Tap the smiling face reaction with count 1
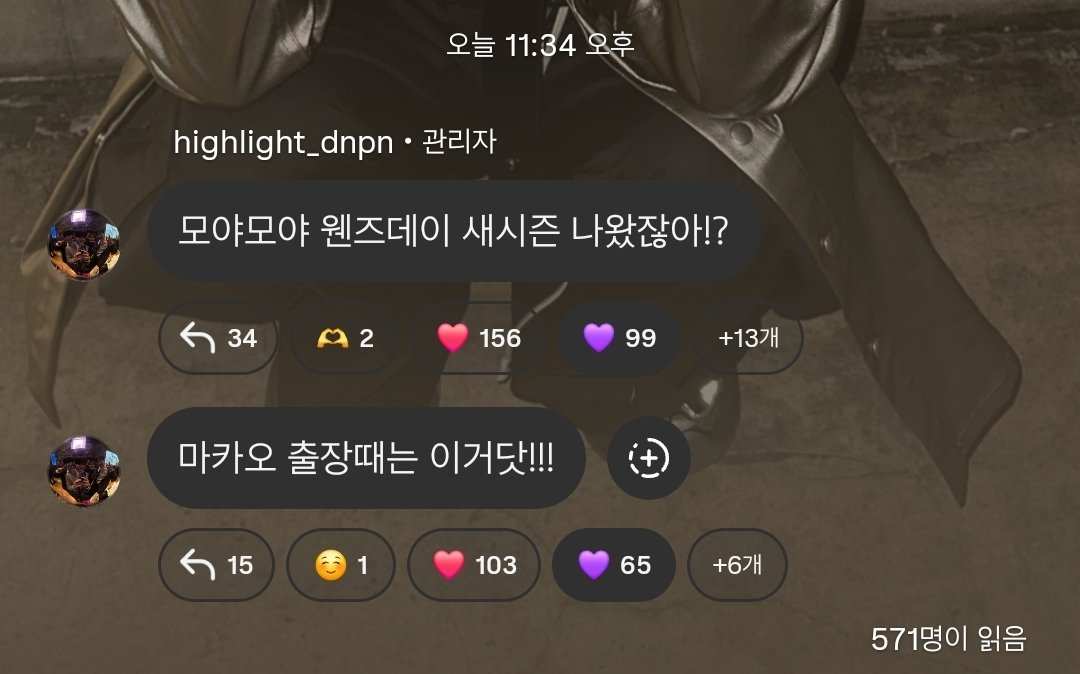1080x674 pixels. click(341, 565)
